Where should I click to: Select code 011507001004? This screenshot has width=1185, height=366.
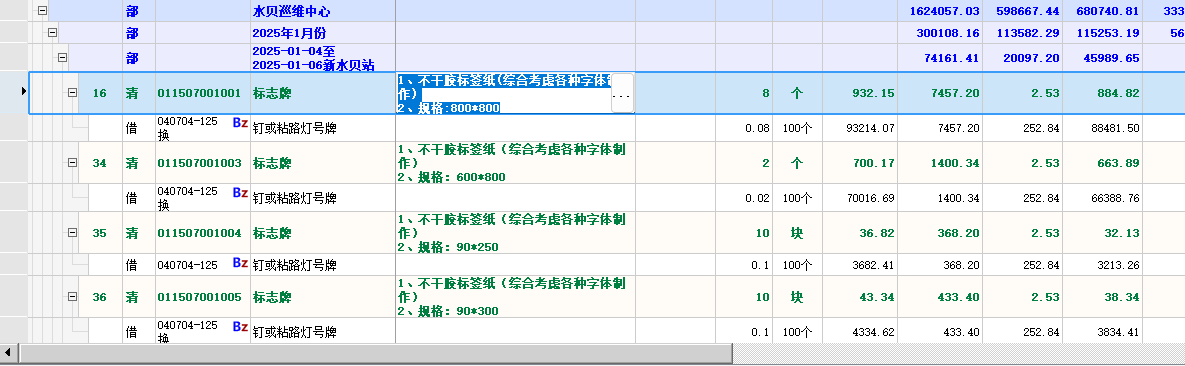tap(200, 233)
